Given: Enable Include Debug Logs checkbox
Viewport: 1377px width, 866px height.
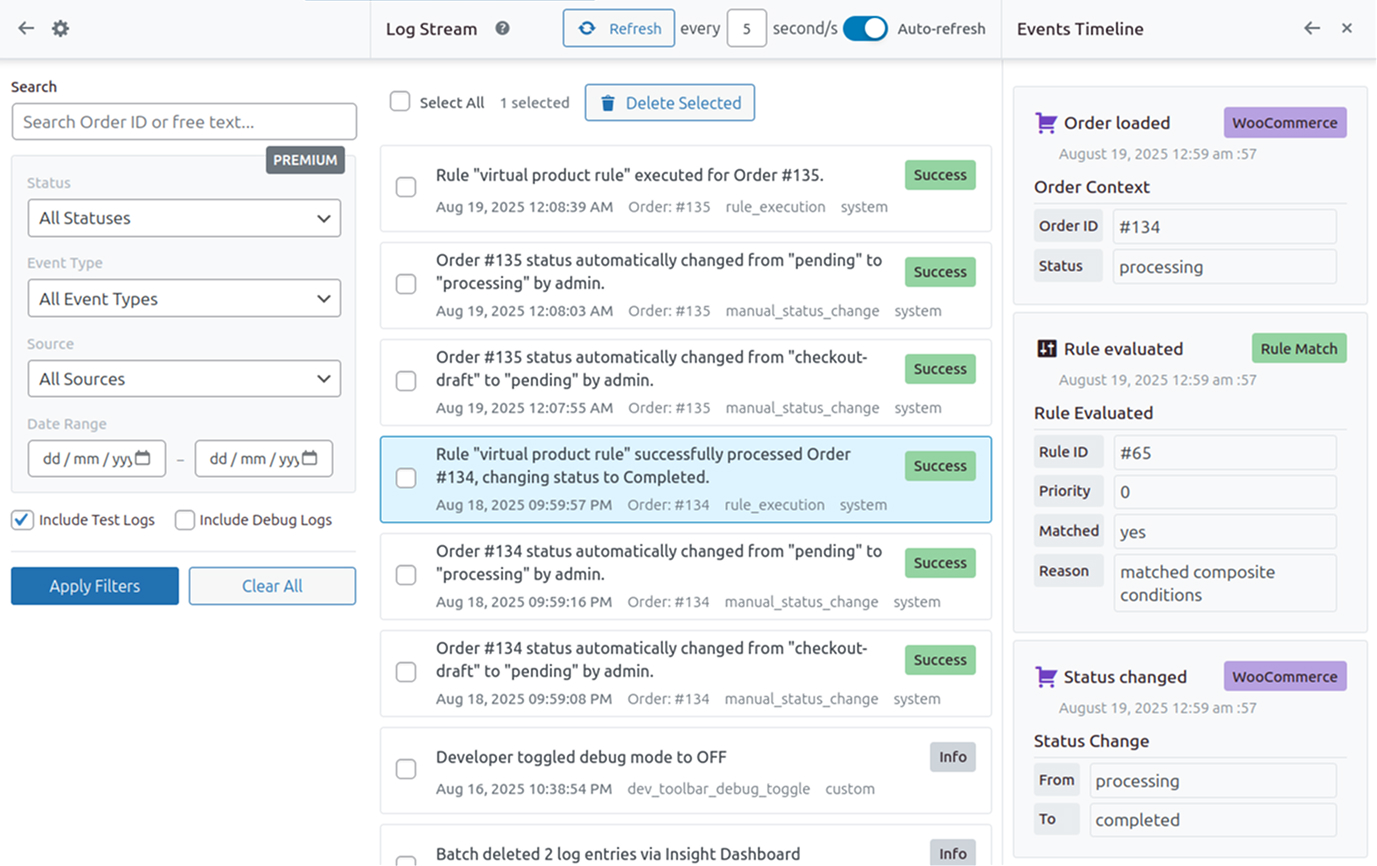Looking at the screenshot, I should coord(185,520).
